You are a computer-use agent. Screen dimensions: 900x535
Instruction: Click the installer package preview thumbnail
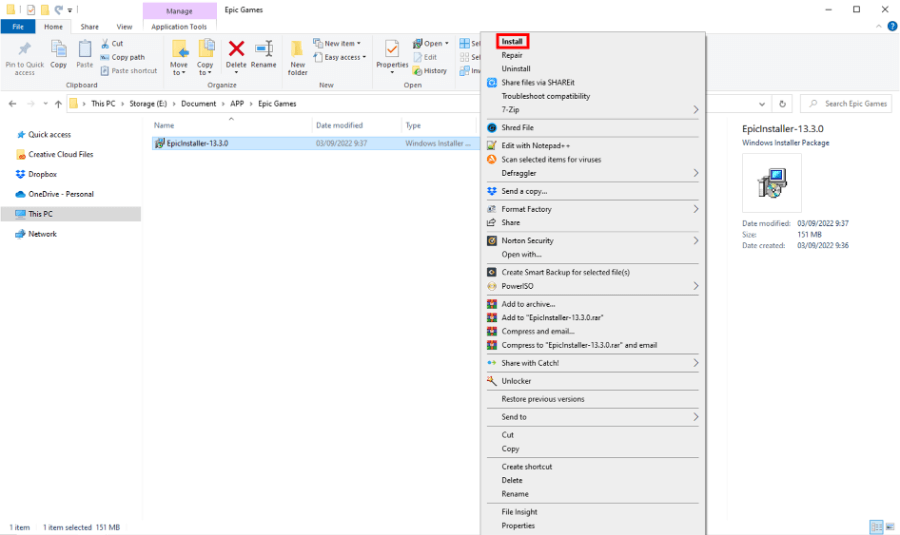click(x=771, y=183)
